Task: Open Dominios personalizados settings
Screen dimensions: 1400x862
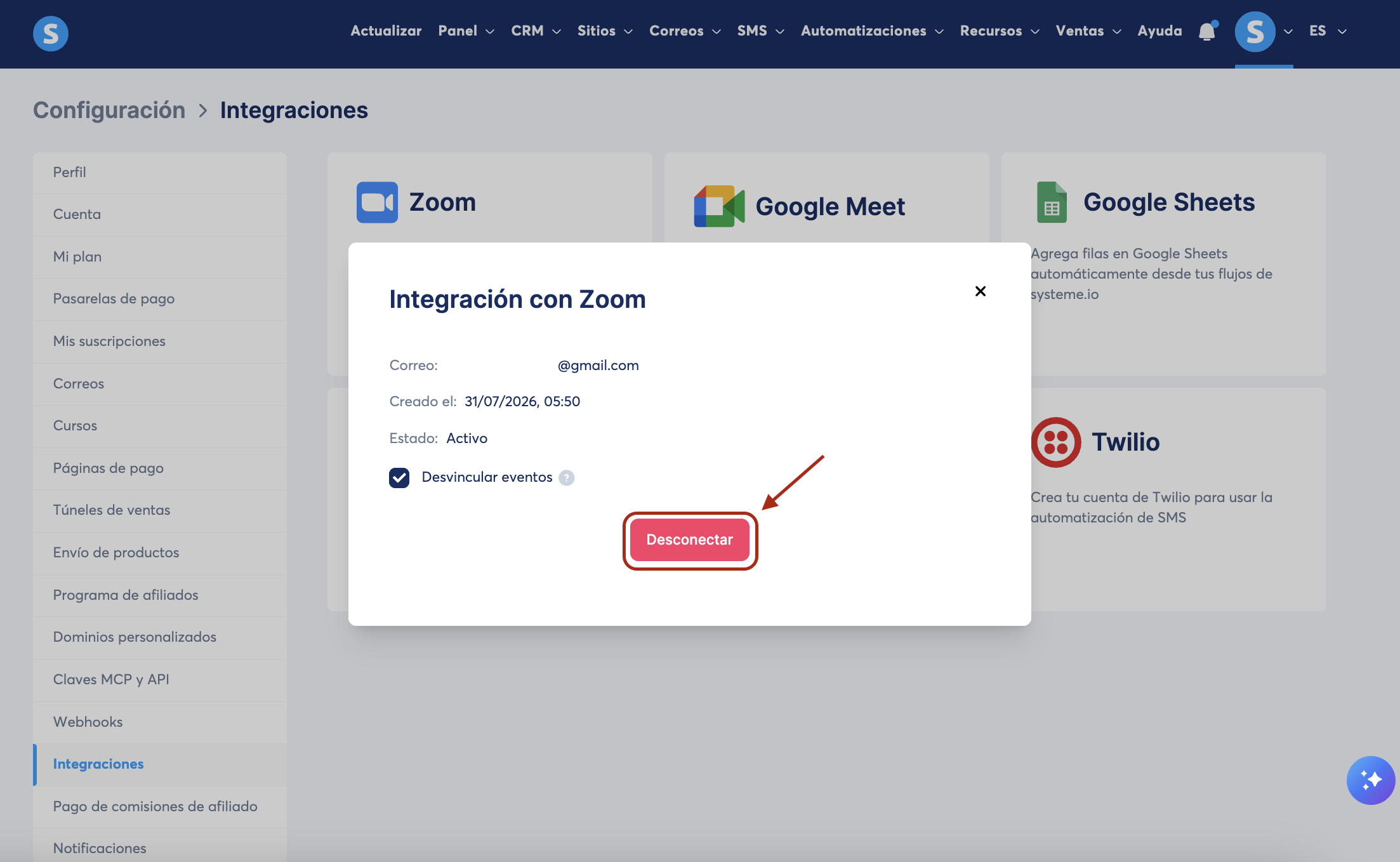Action: tap(160, 637)
